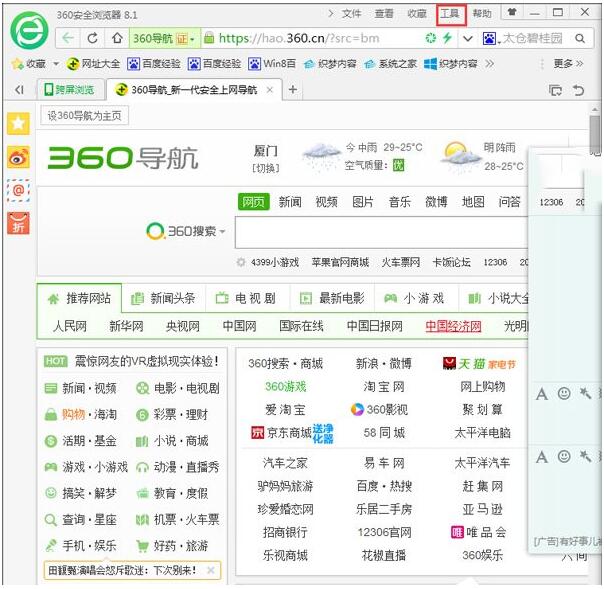Open the 中国经济网 link
Image resolution: width=604 pixels, height=589 pixels.
453,326
